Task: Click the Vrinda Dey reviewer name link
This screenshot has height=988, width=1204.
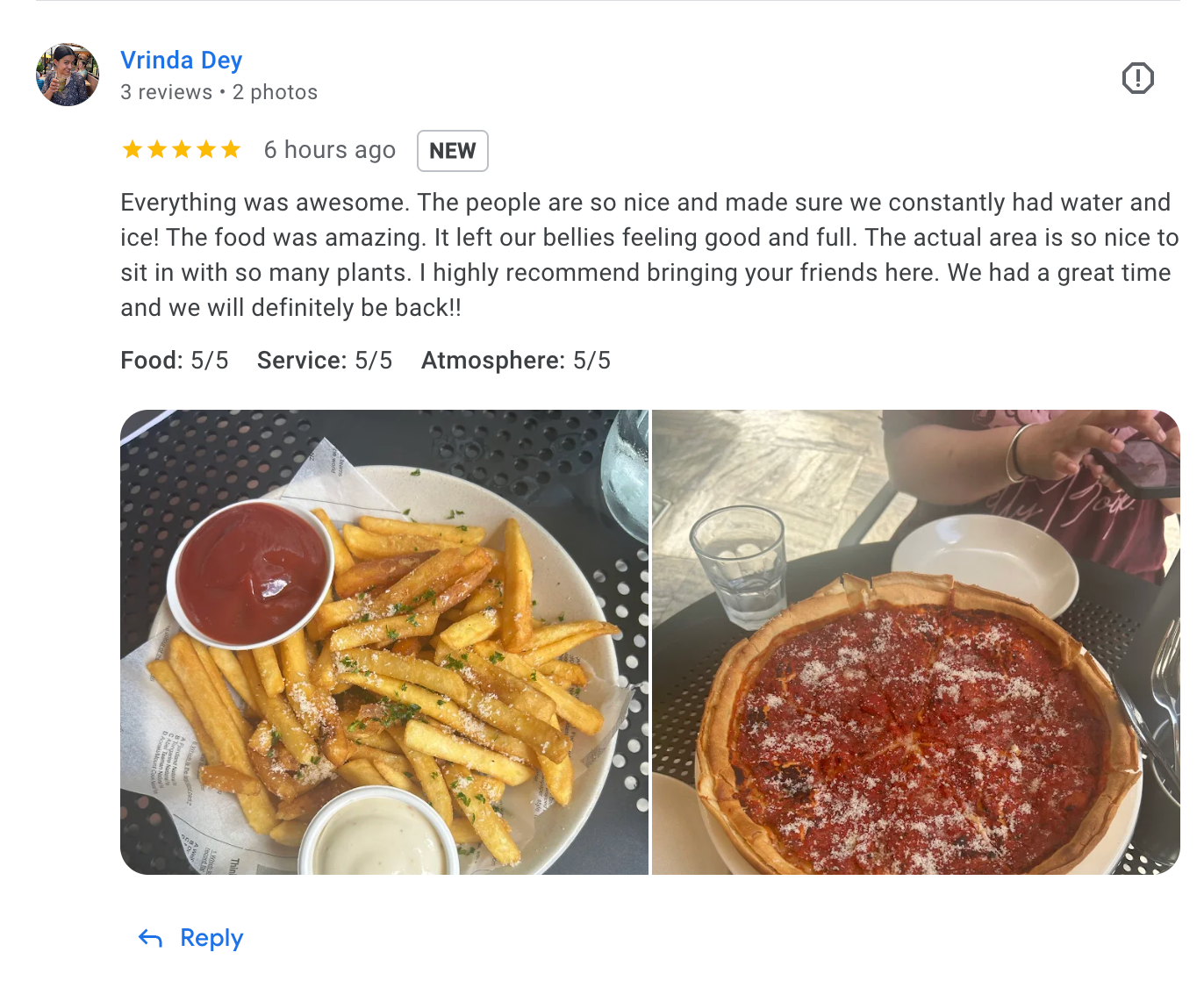Action: coord(181,60)
